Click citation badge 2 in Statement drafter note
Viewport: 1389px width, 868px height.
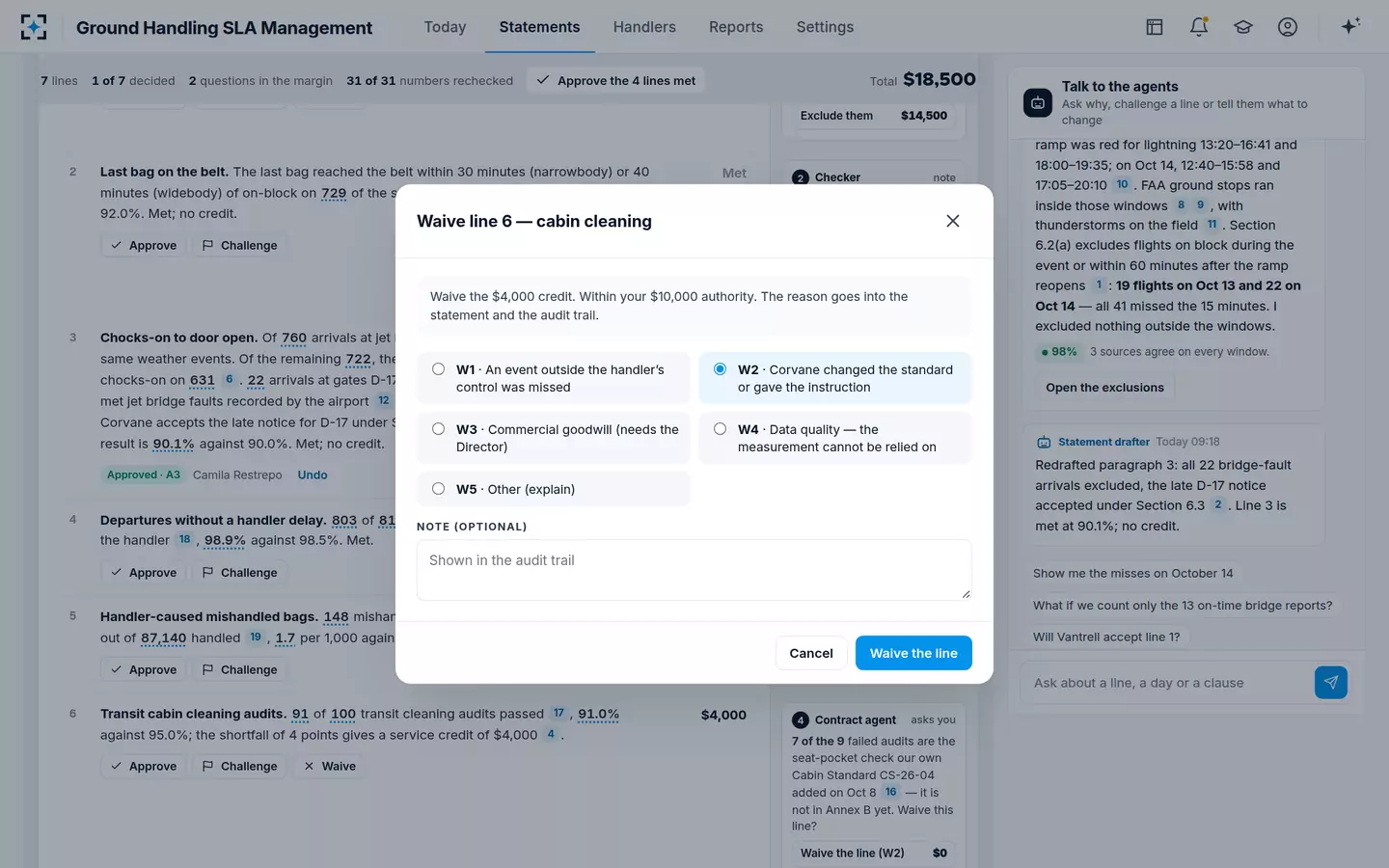[1218, 505]
